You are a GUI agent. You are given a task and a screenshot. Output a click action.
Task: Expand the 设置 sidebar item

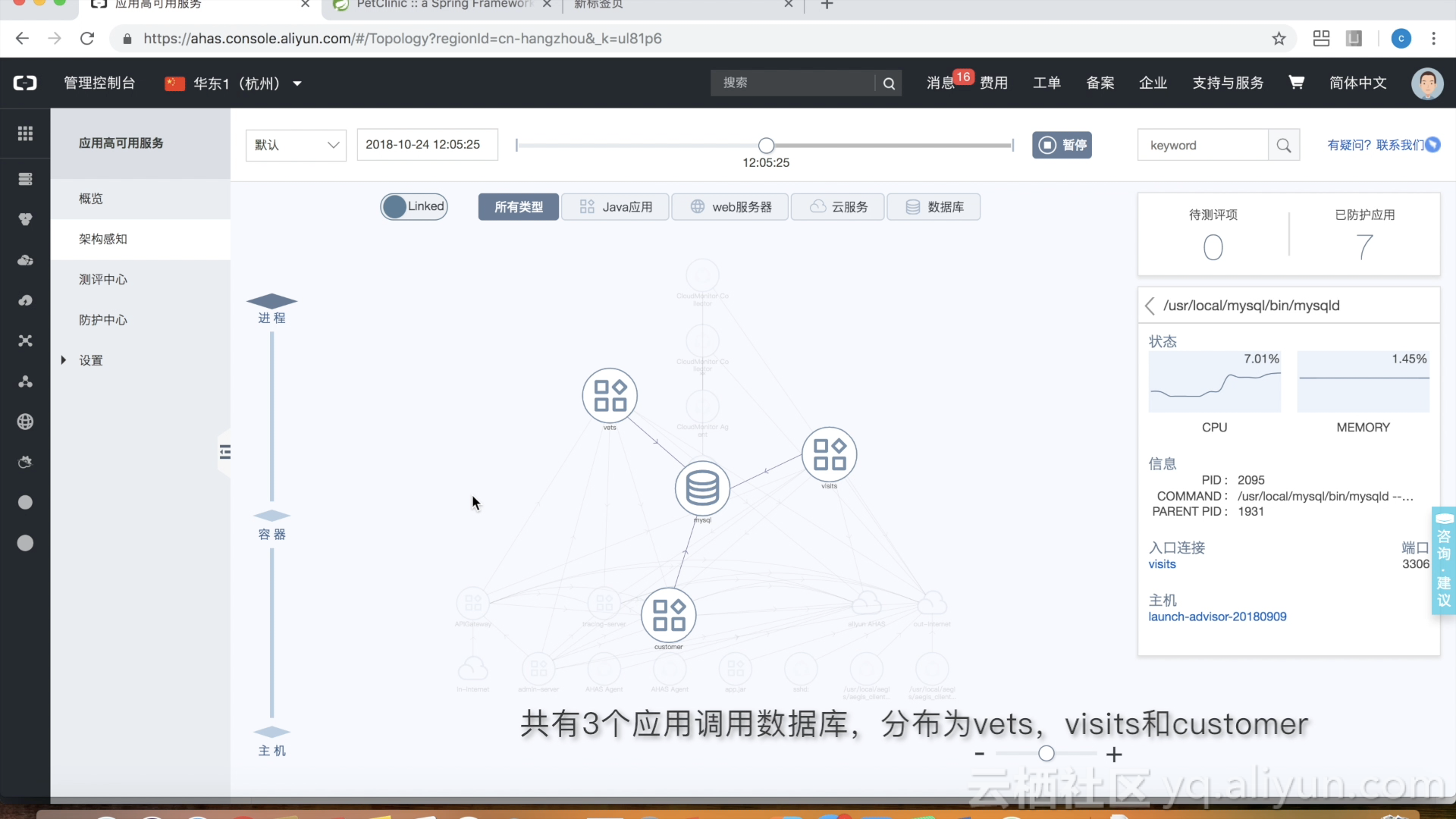[x=90, y=360]
